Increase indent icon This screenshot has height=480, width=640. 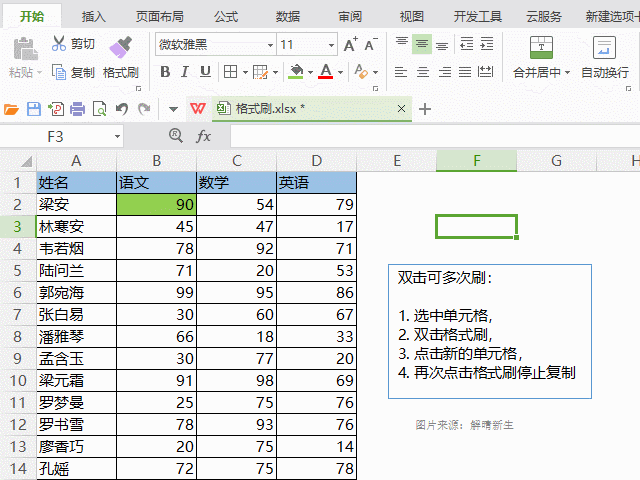point(487,43)
